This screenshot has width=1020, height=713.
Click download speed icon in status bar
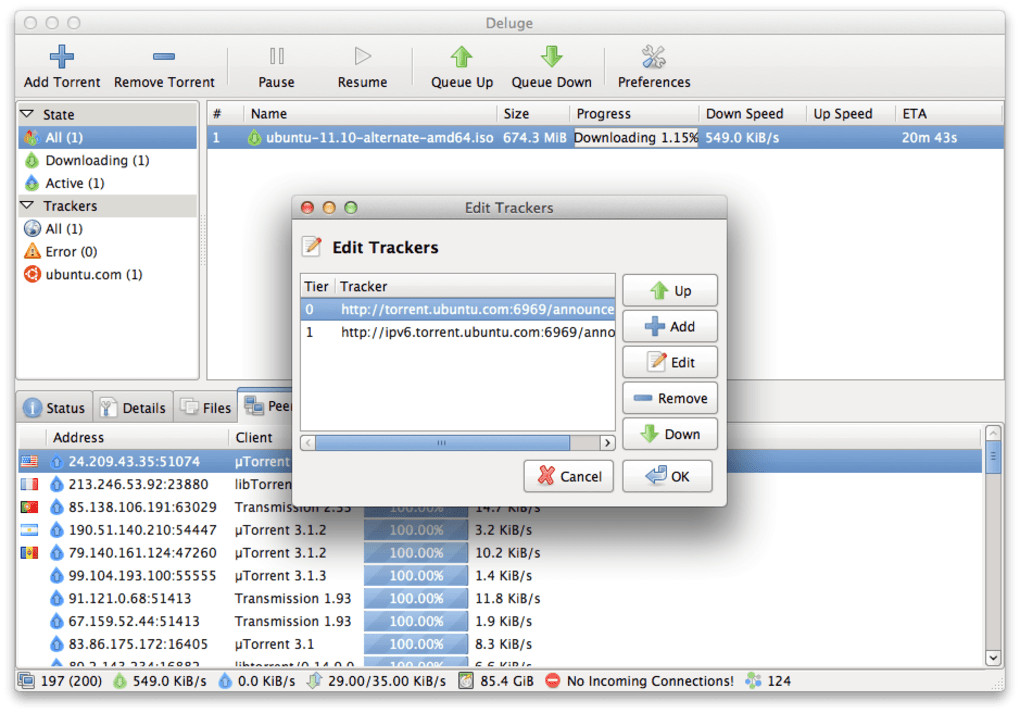[120, 680]
